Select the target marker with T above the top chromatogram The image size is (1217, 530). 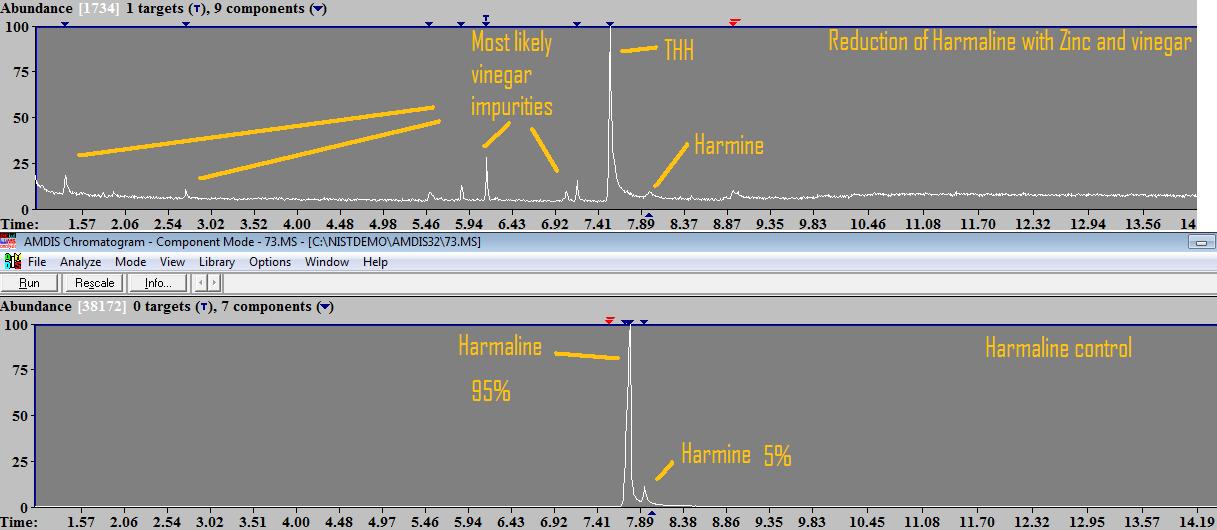point(486,21)
